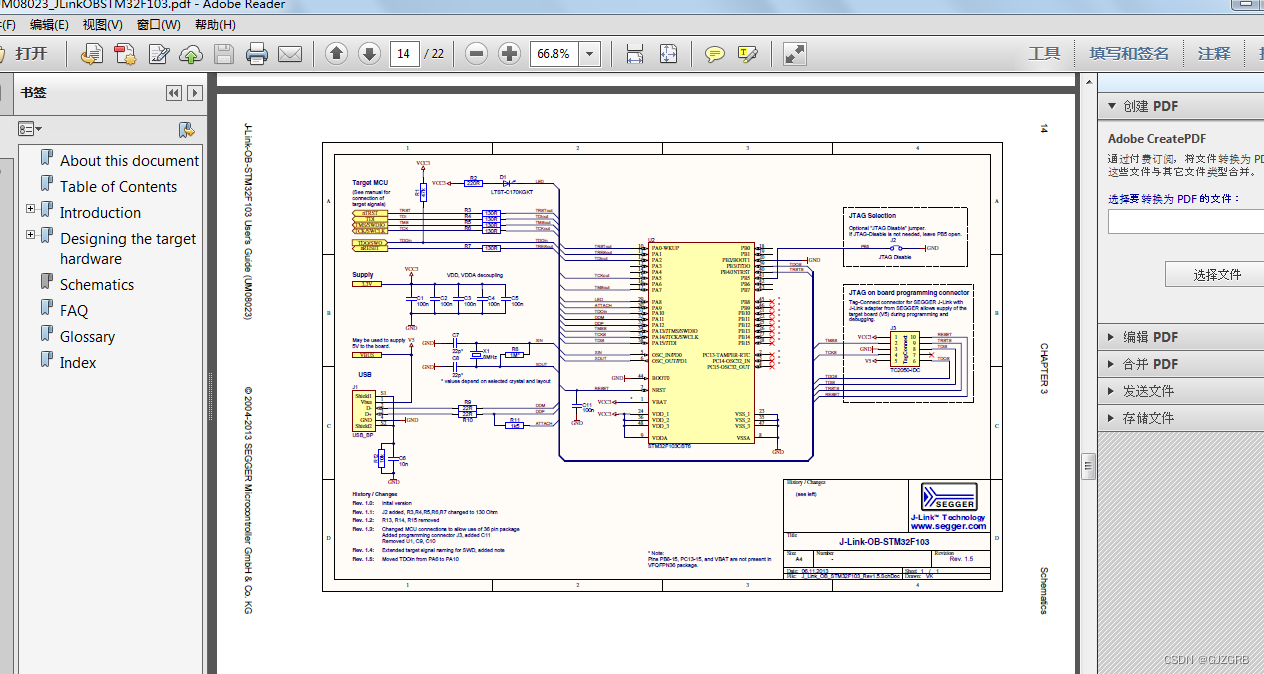
Task: Click the page number field showing 14
Action: tap(404, 53)
